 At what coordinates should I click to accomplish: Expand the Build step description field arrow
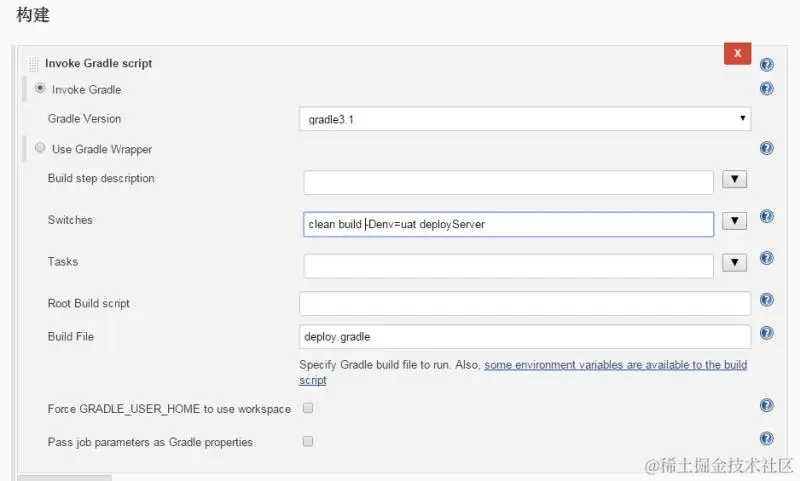(x=735, y=179)
